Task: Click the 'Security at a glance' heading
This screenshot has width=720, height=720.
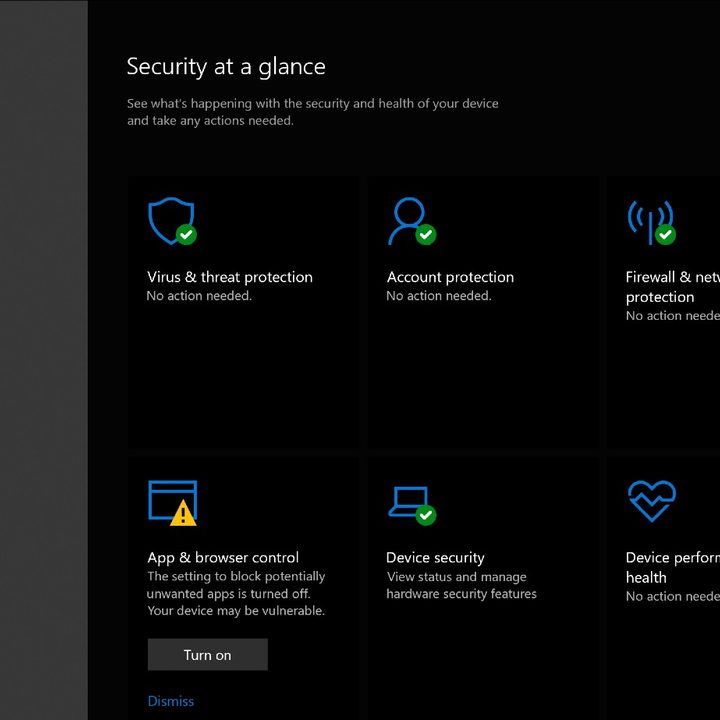Action: pyautogui.click(x=226, y=67)
